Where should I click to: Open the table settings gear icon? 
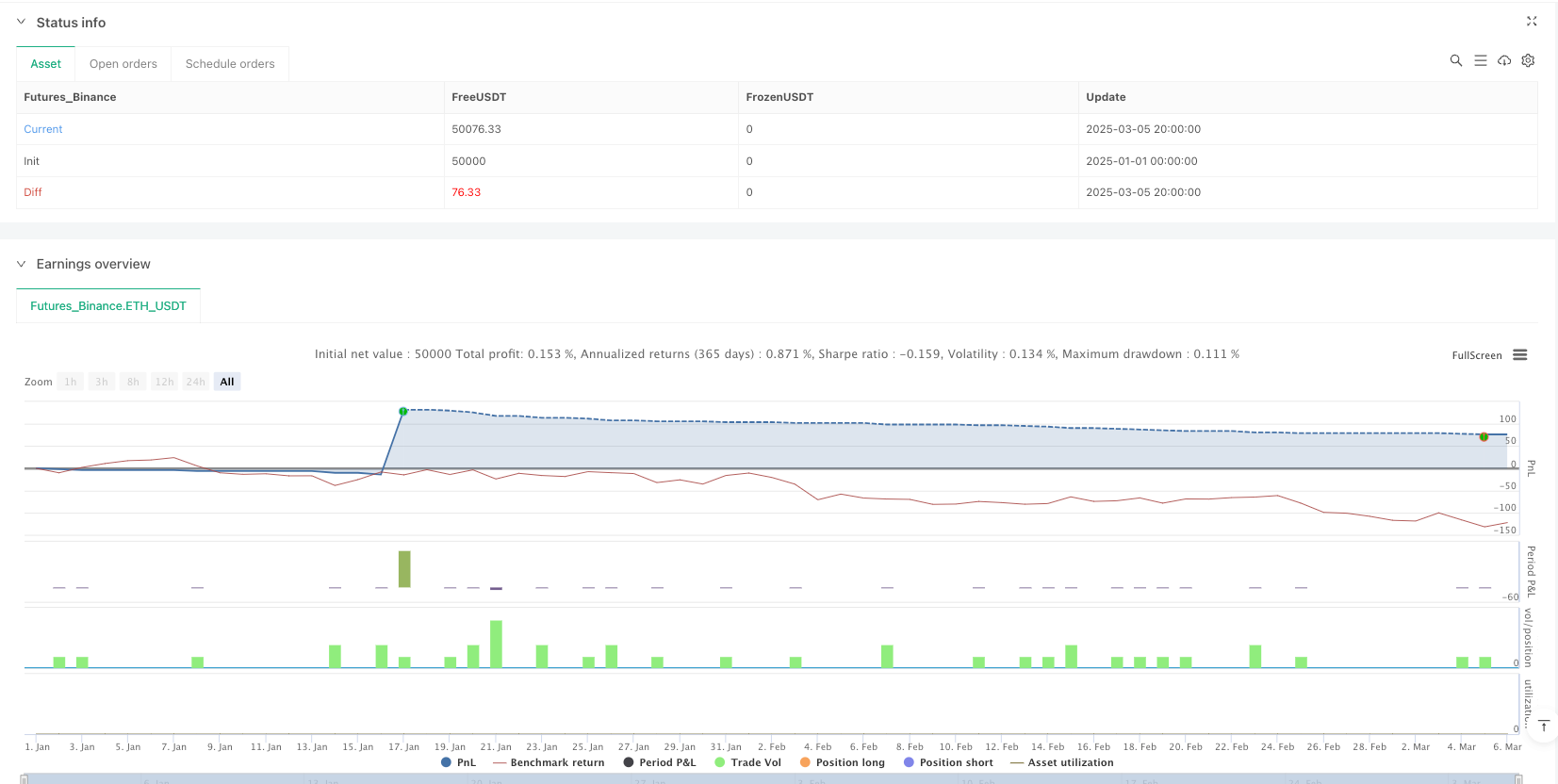(x=1528, y=60)
